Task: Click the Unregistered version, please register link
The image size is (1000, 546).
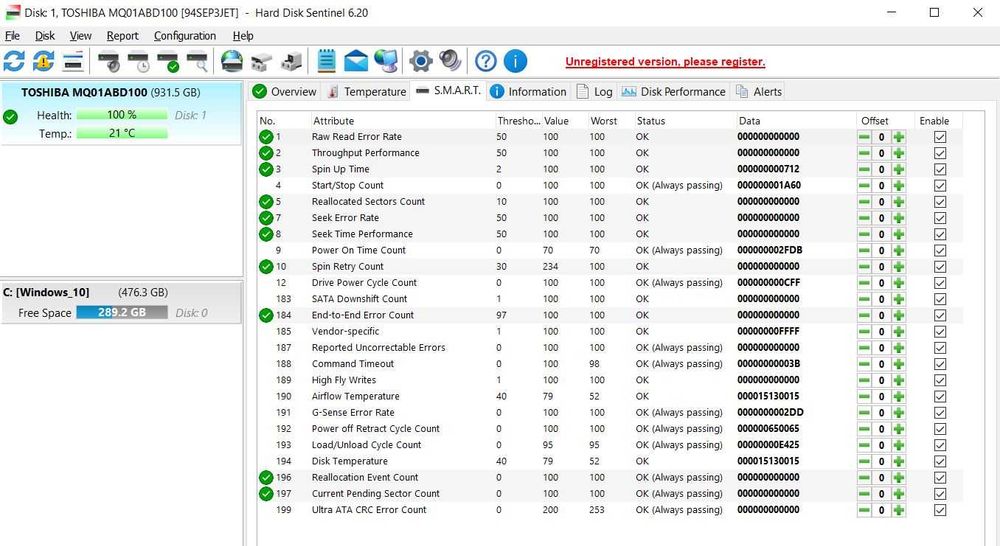Action: pyautogui.click(x=665, y=62)
